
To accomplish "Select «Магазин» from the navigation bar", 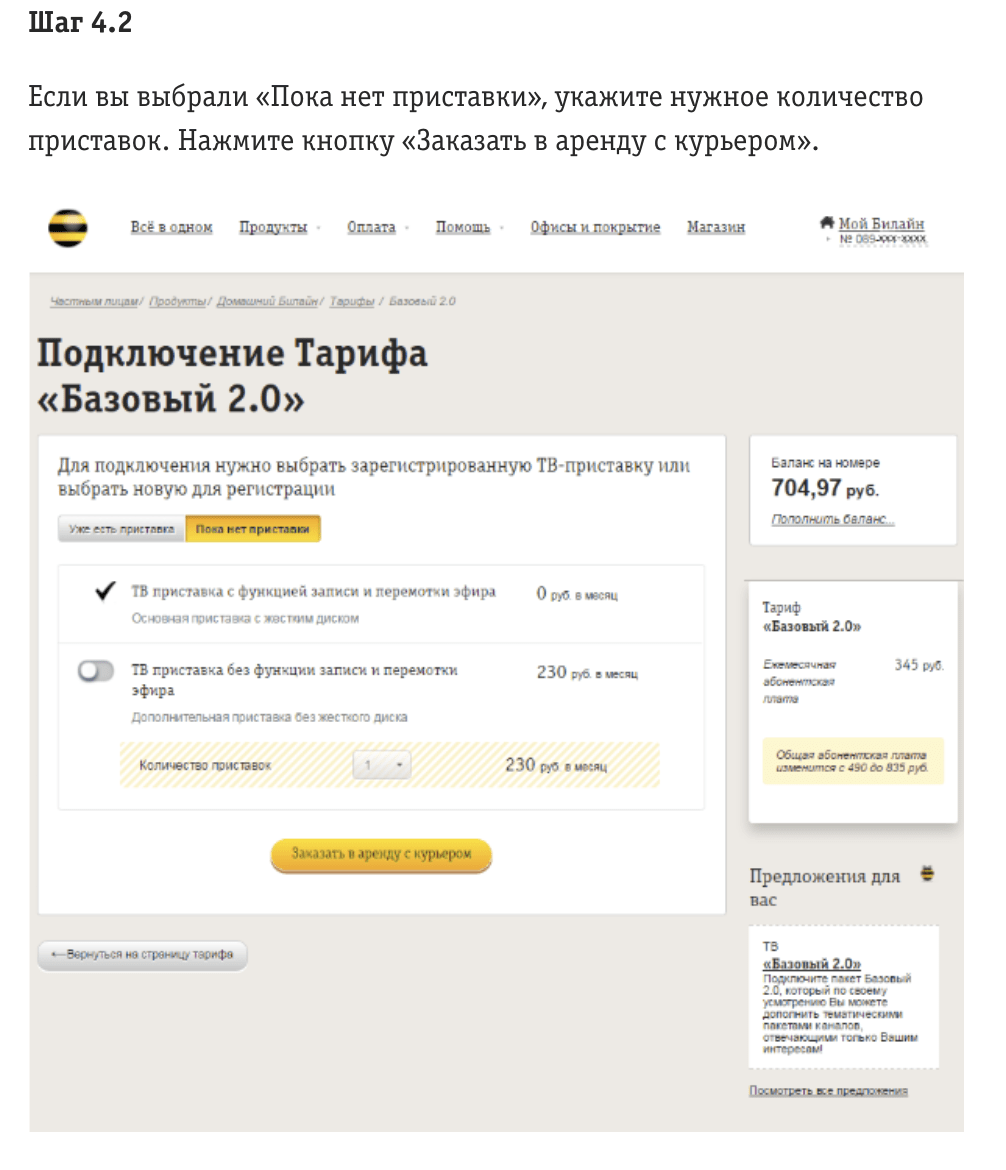I will pos(715,227).
